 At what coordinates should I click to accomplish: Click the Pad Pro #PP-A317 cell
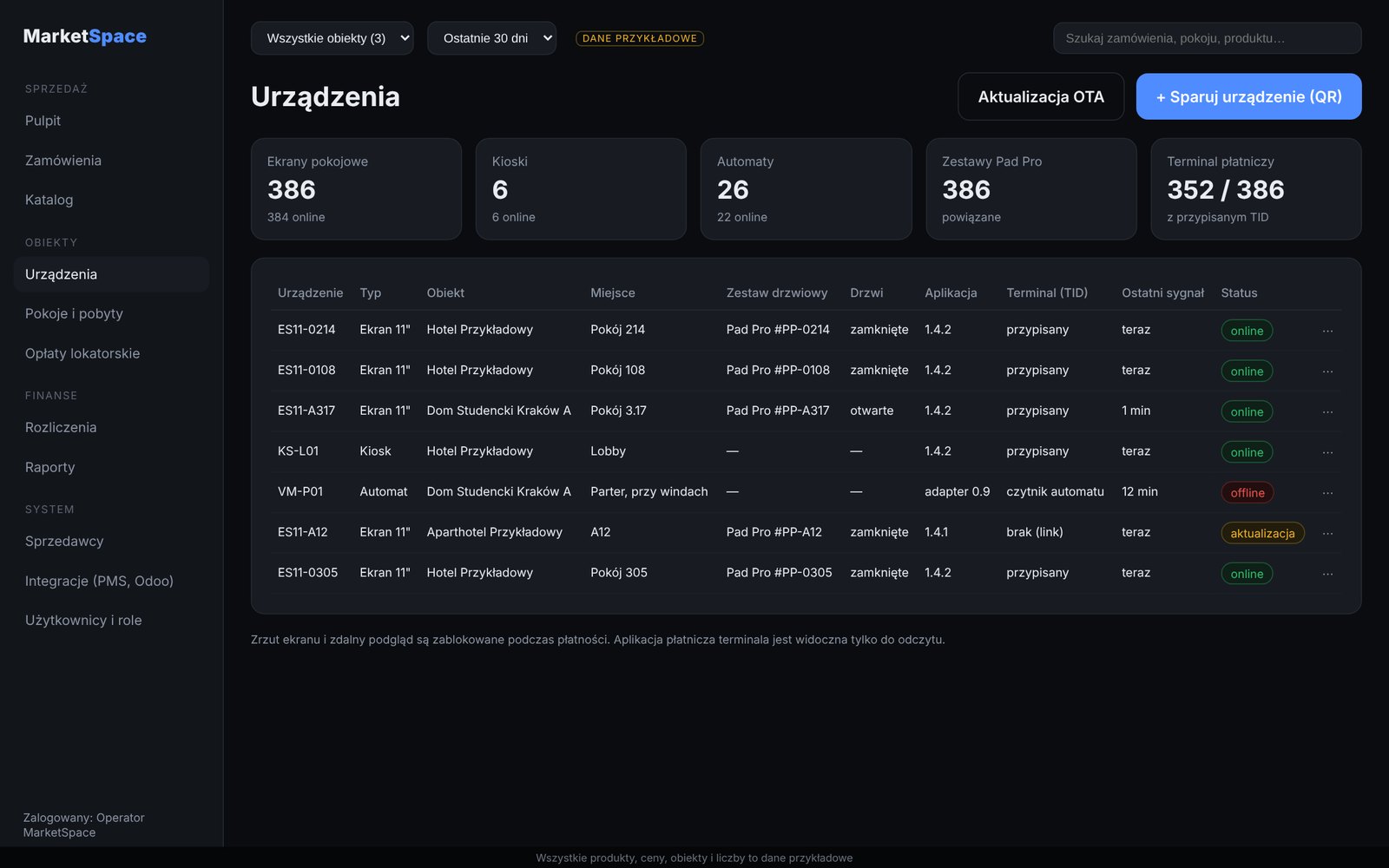tap(778, 411)
